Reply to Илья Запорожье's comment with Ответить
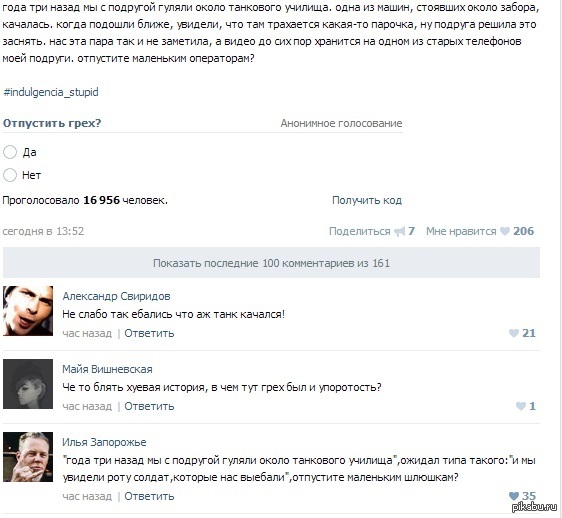Image resolution: width=562 pixels, height=518 pixels. 149,496
